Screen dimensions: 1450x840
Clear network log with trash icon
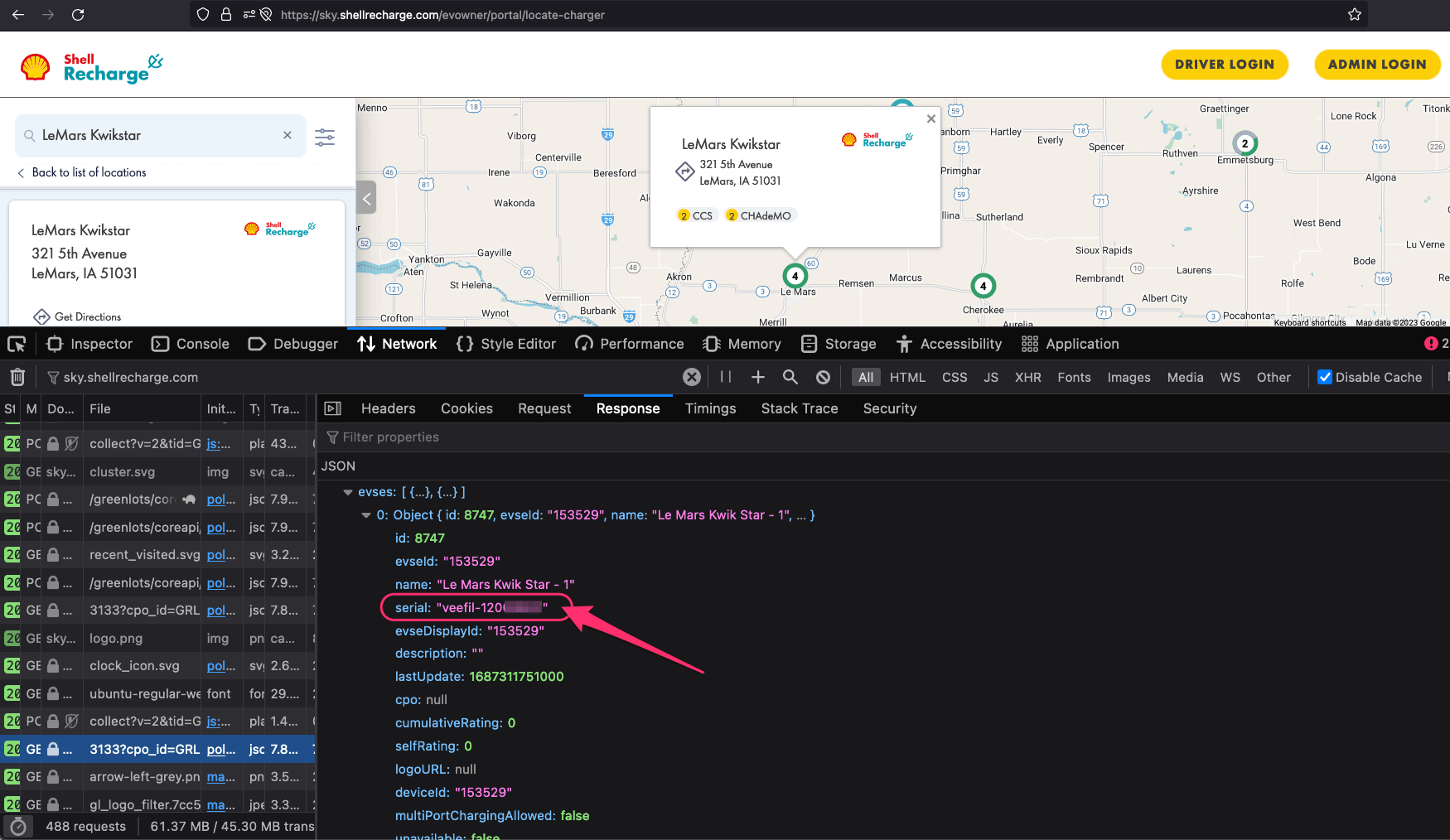tap(17, 377)
